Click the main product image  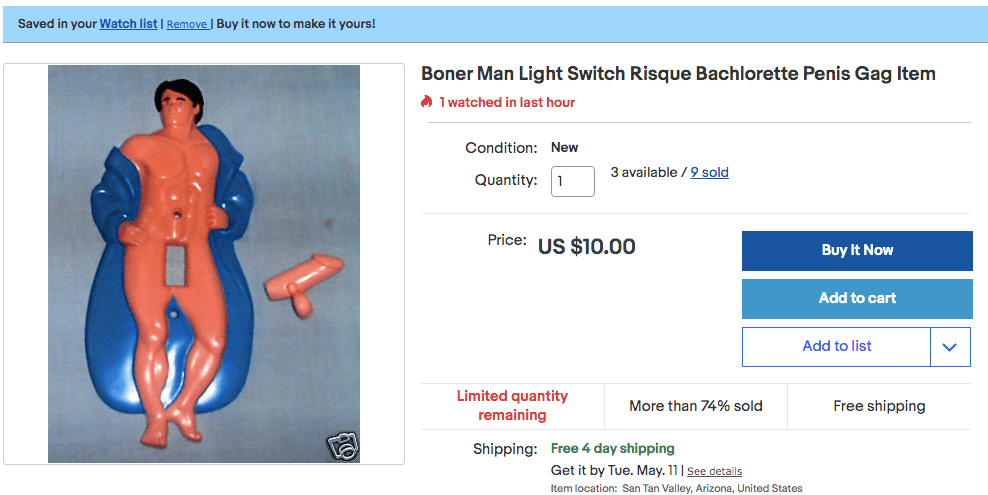tap(204, 264)
